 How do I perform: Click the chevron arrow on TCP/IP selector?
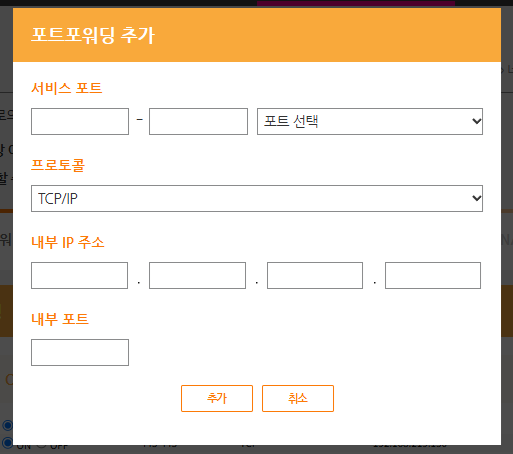click(477, 198)
